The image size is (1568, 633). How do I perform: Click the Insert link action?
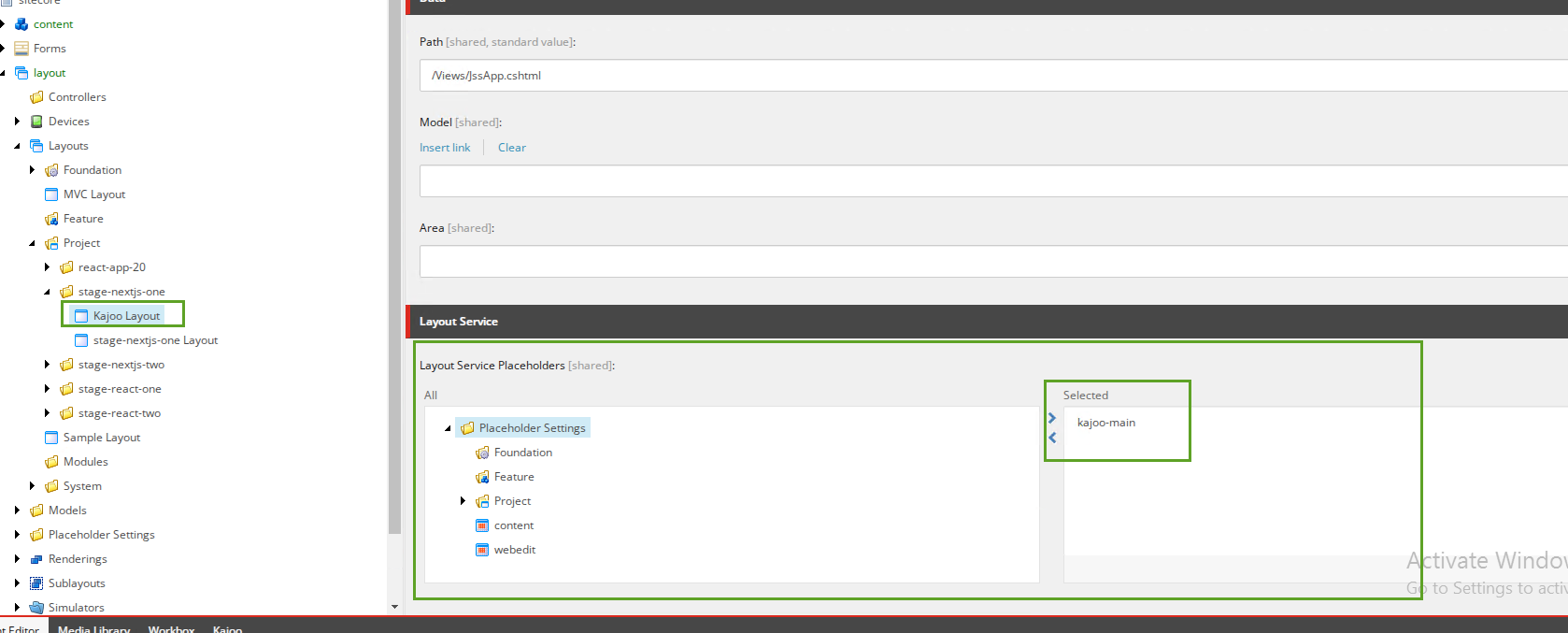point(445,148)
